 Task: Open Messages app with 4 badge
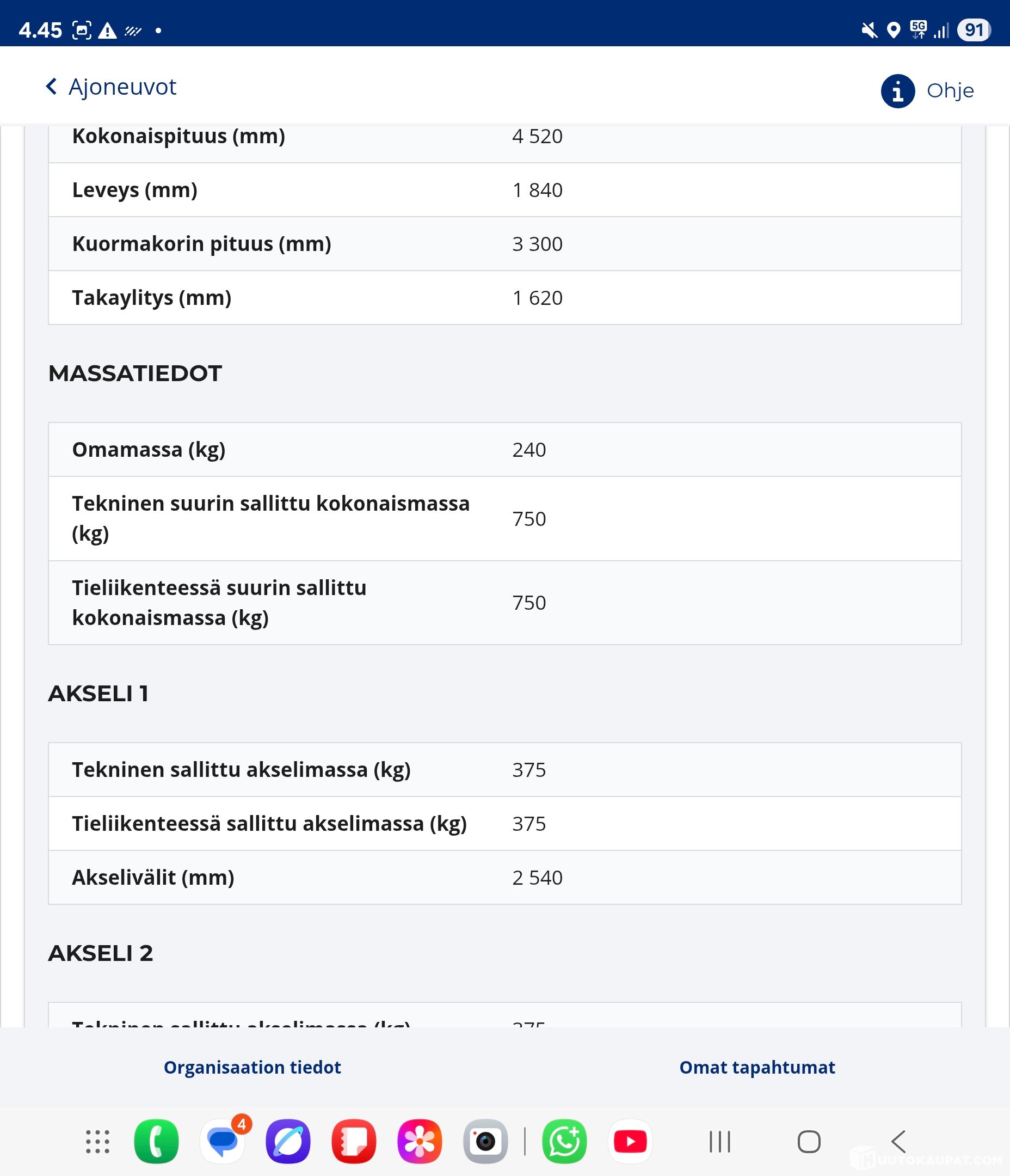223,1141
